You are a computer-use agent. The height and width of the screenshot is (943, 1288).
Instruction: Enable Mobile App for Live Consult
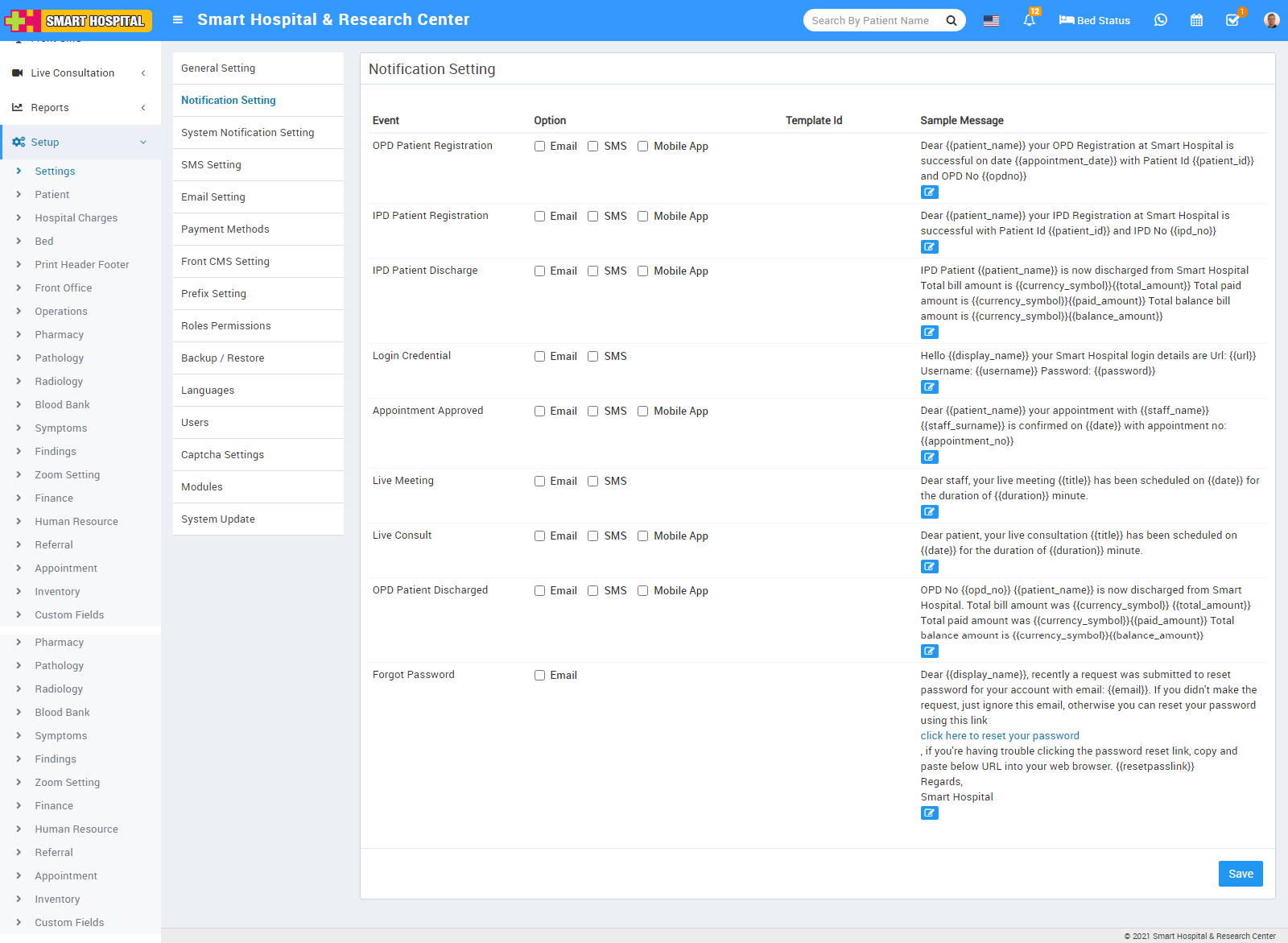click(x=642, y=536)
